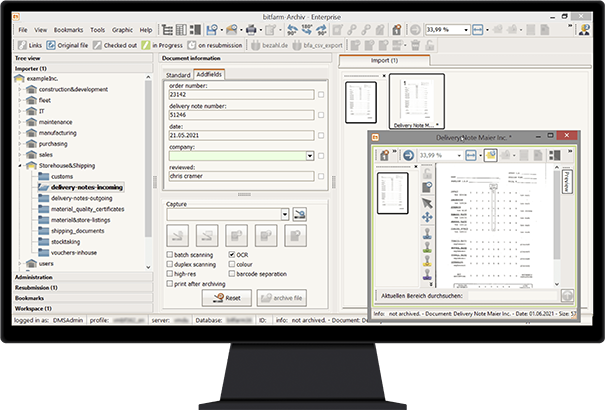Image resolution: width=605 pixels, height=410 pixels.
Task: Expand the purchasing folder
Action: coord(20,144)
